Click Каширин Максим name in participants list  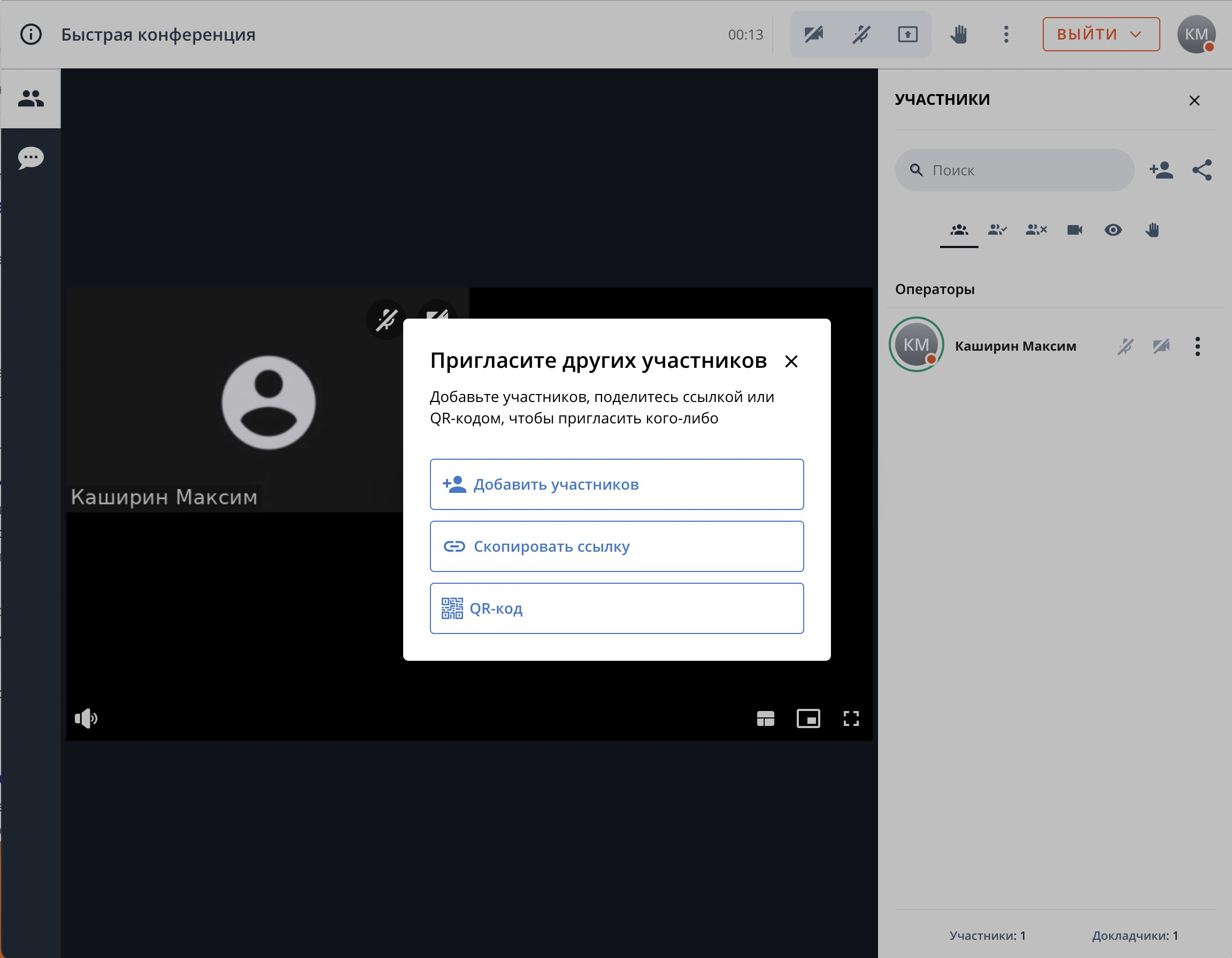tap(1015, 346)
